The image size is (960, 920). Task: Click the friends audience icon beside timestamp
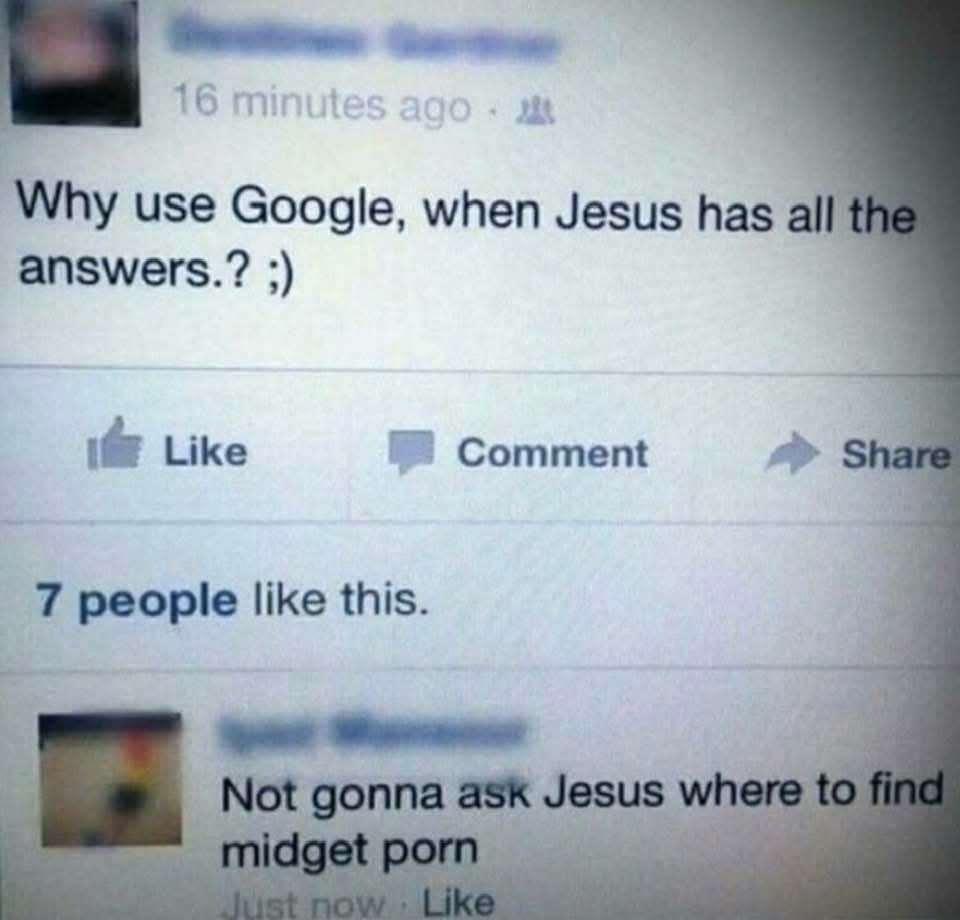(x=536, y=111)
